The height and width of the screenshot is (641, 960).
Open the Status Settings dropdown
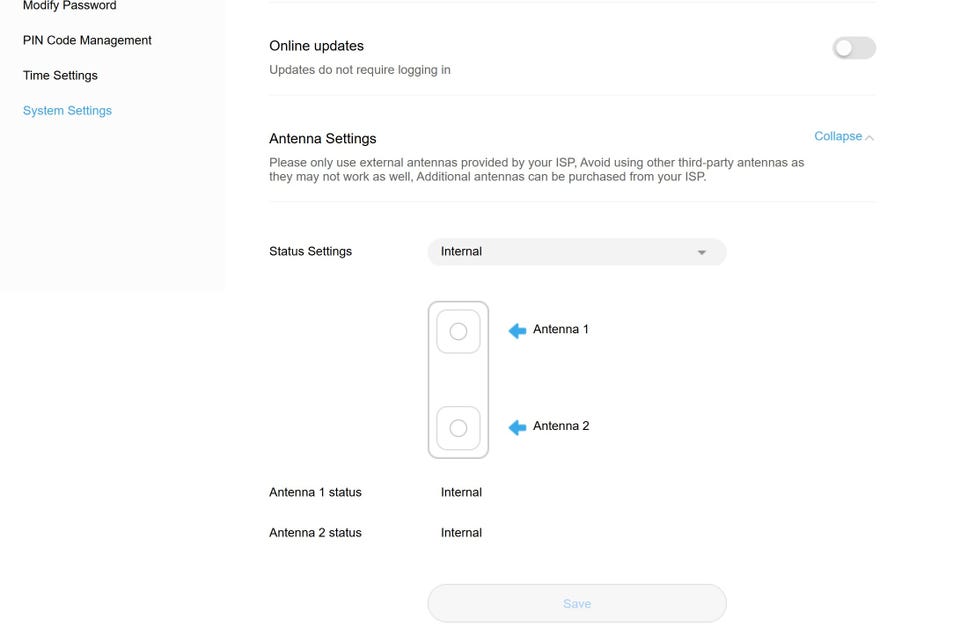(x=576, y=252)
